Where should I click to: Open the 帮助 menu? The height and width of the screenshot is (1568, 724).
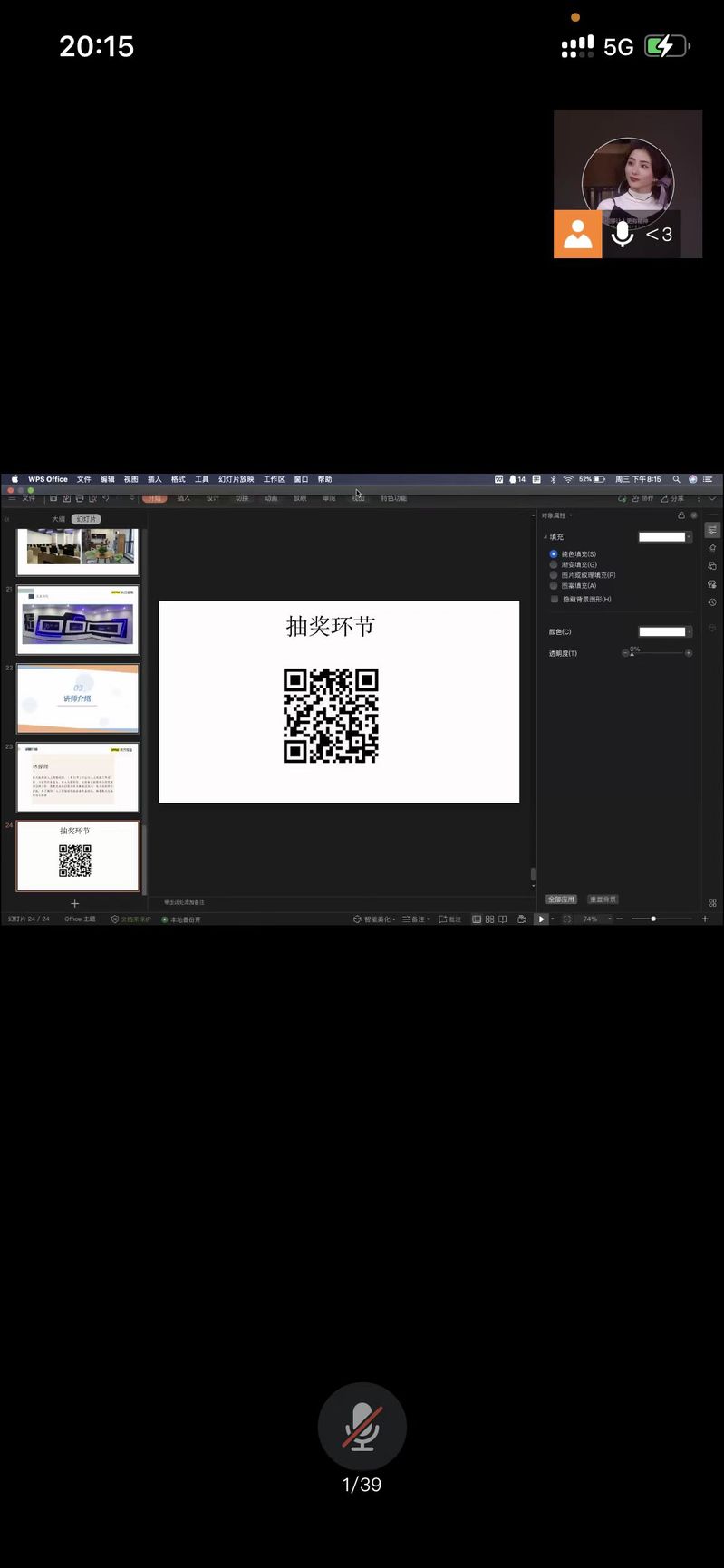click(324, 479)
